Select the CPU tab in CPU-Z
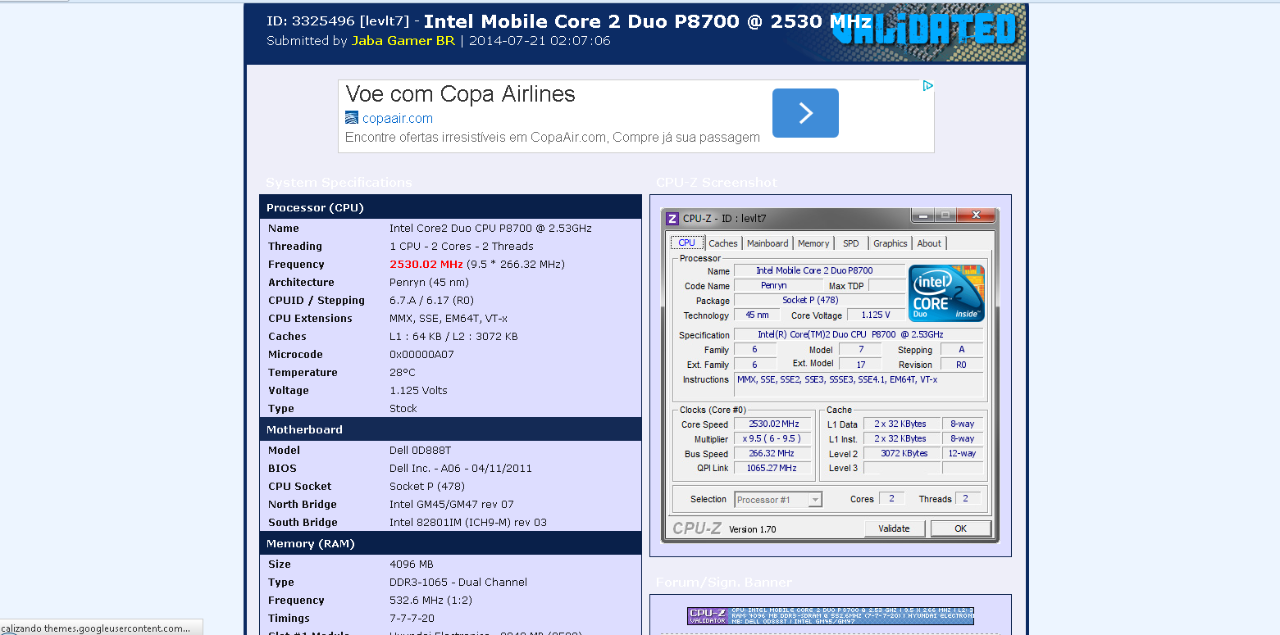 (686, 243)
